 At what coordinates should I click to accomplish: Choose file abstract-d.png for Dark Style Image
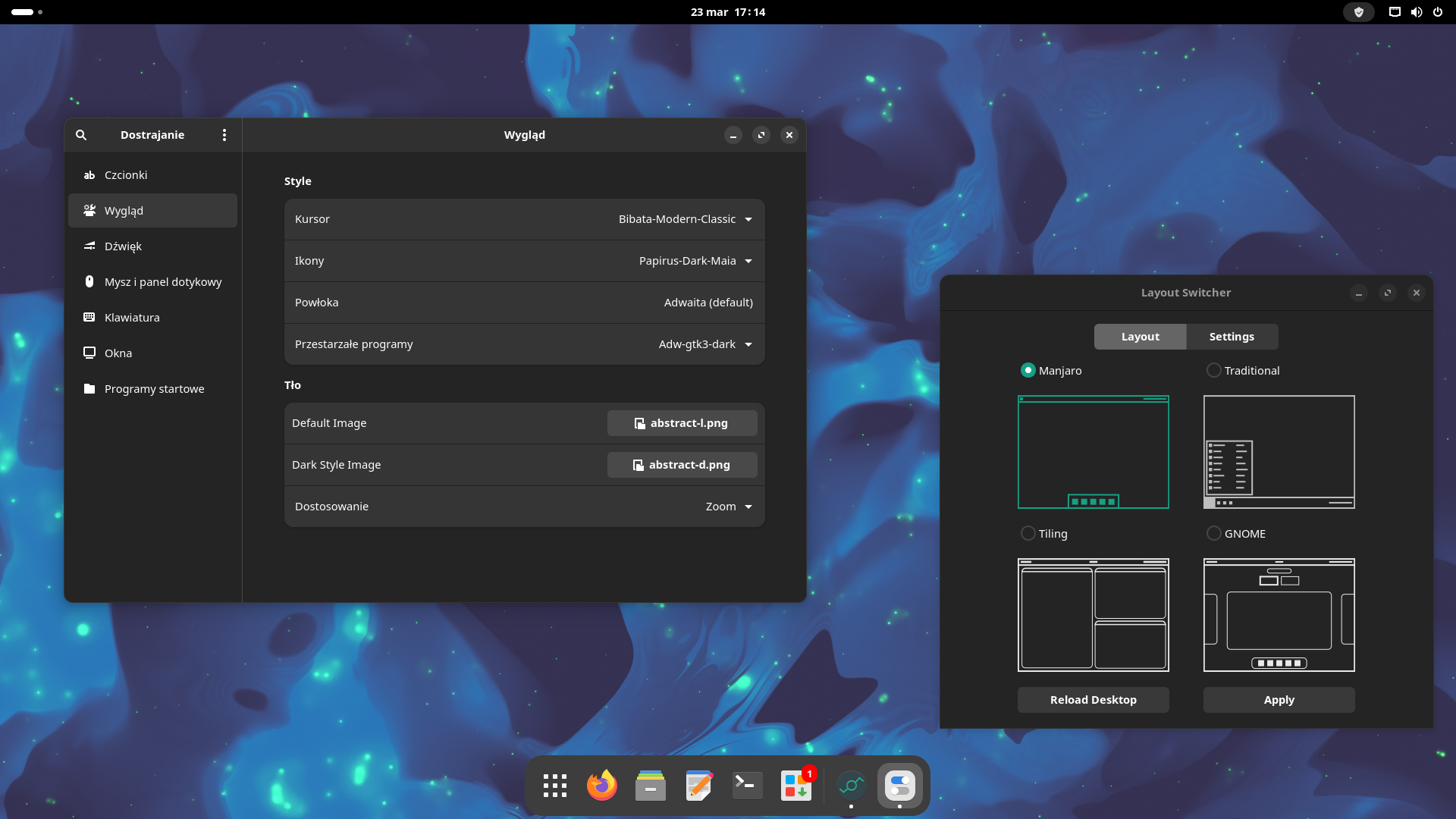pos(682,465)
